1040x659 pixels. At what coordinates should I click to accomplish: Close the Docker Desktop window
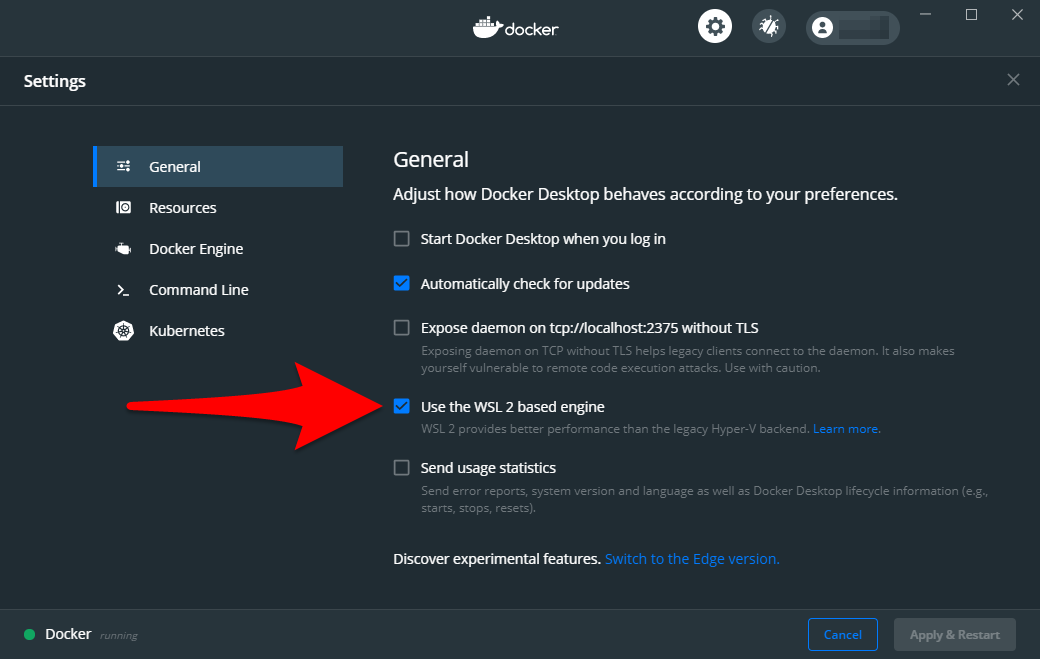(1017, 15)
